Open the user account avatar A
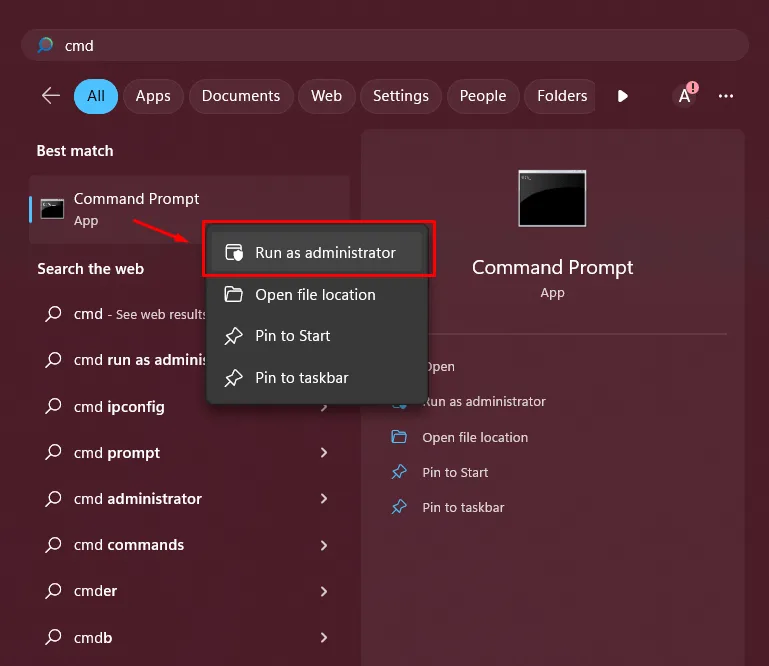 point(685,96)
